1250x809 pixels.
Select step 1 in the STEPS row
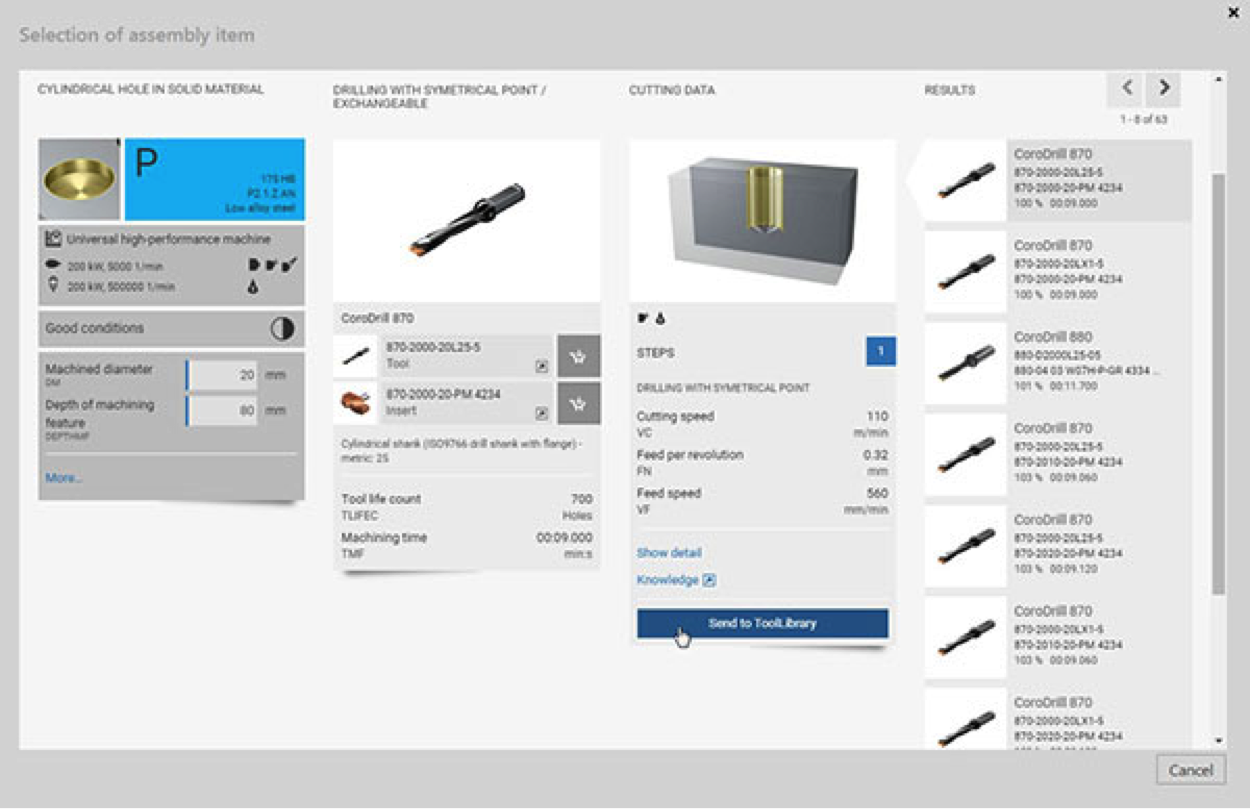pyautogui.click(x=881, y=352)
